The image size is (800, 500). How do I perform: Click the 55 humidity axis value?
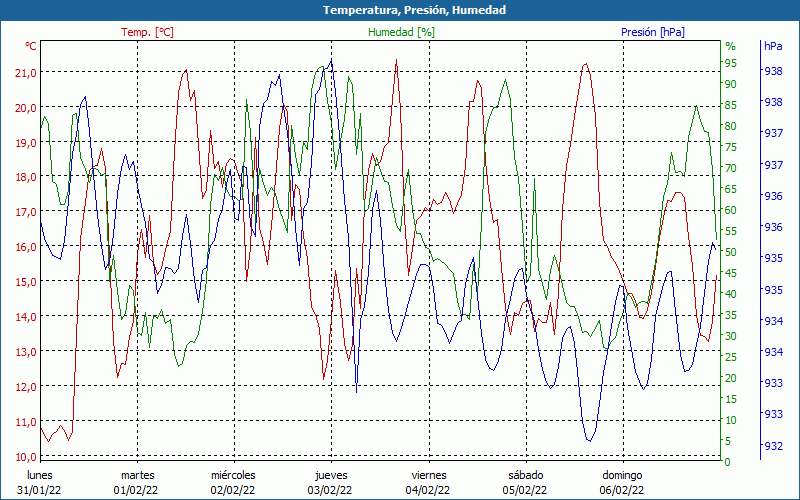click(731, 231)
